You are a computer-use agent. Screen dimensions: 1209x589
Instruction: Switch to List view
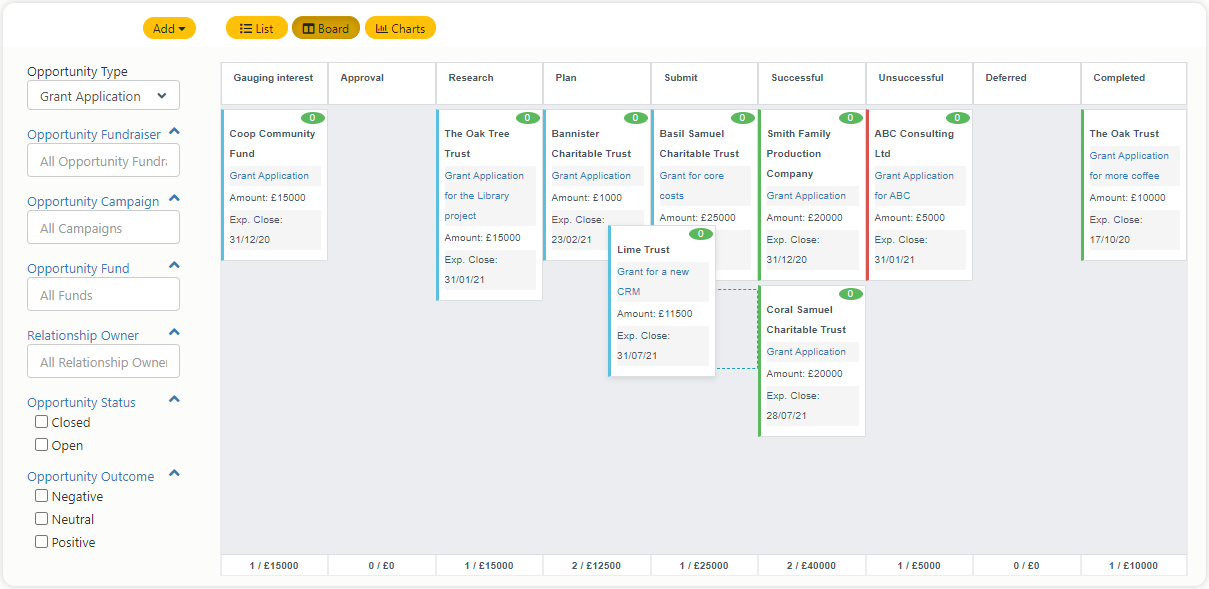(257, 28)
